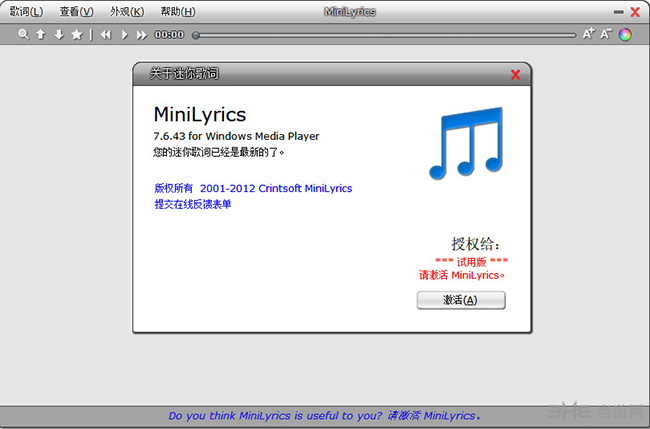The width and height of the screenshot is (650, 429).
Task: Click the 授权给: label
Action: (x=475, y=244)
